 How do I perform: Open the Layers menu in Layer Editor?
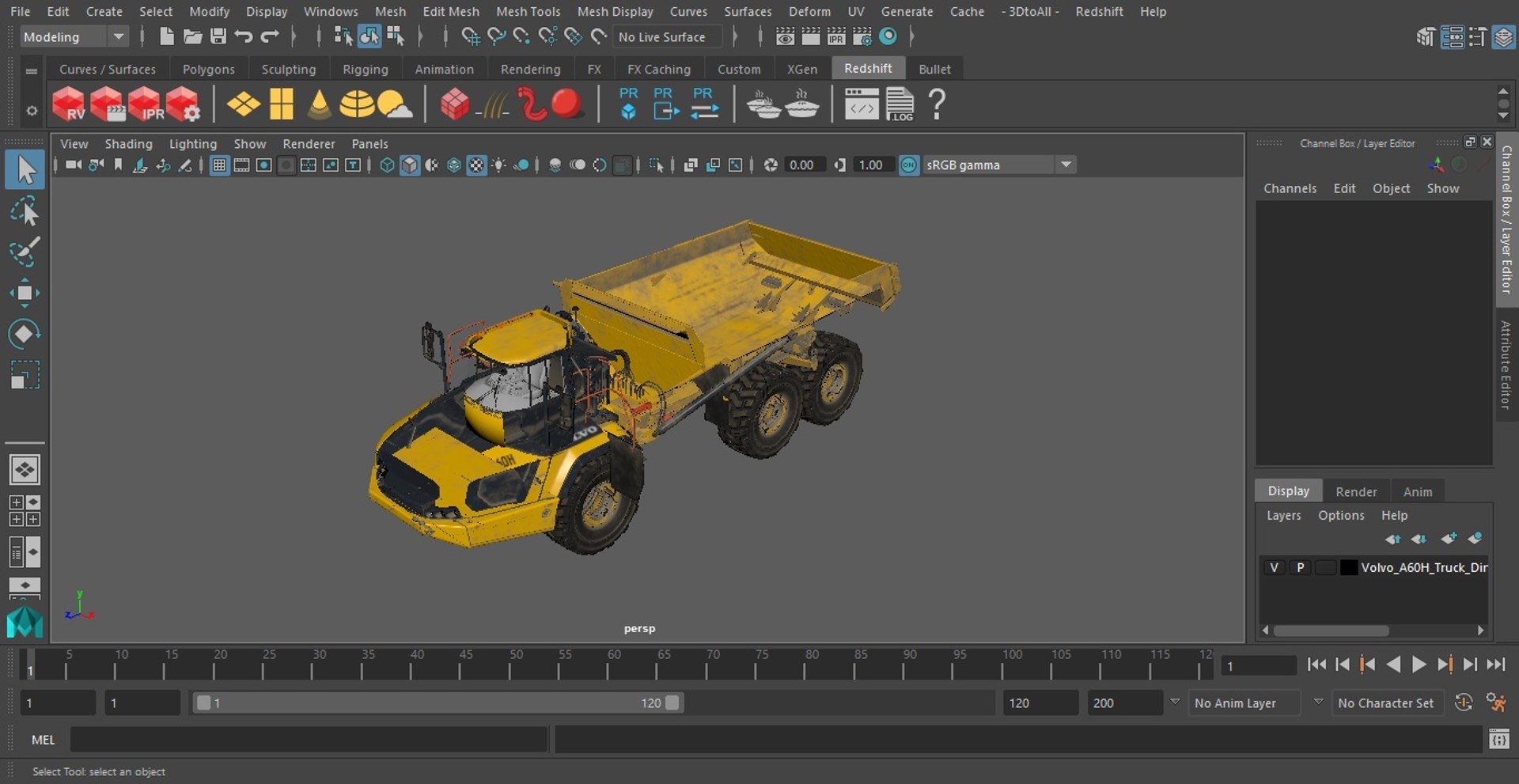[1283, 515]
